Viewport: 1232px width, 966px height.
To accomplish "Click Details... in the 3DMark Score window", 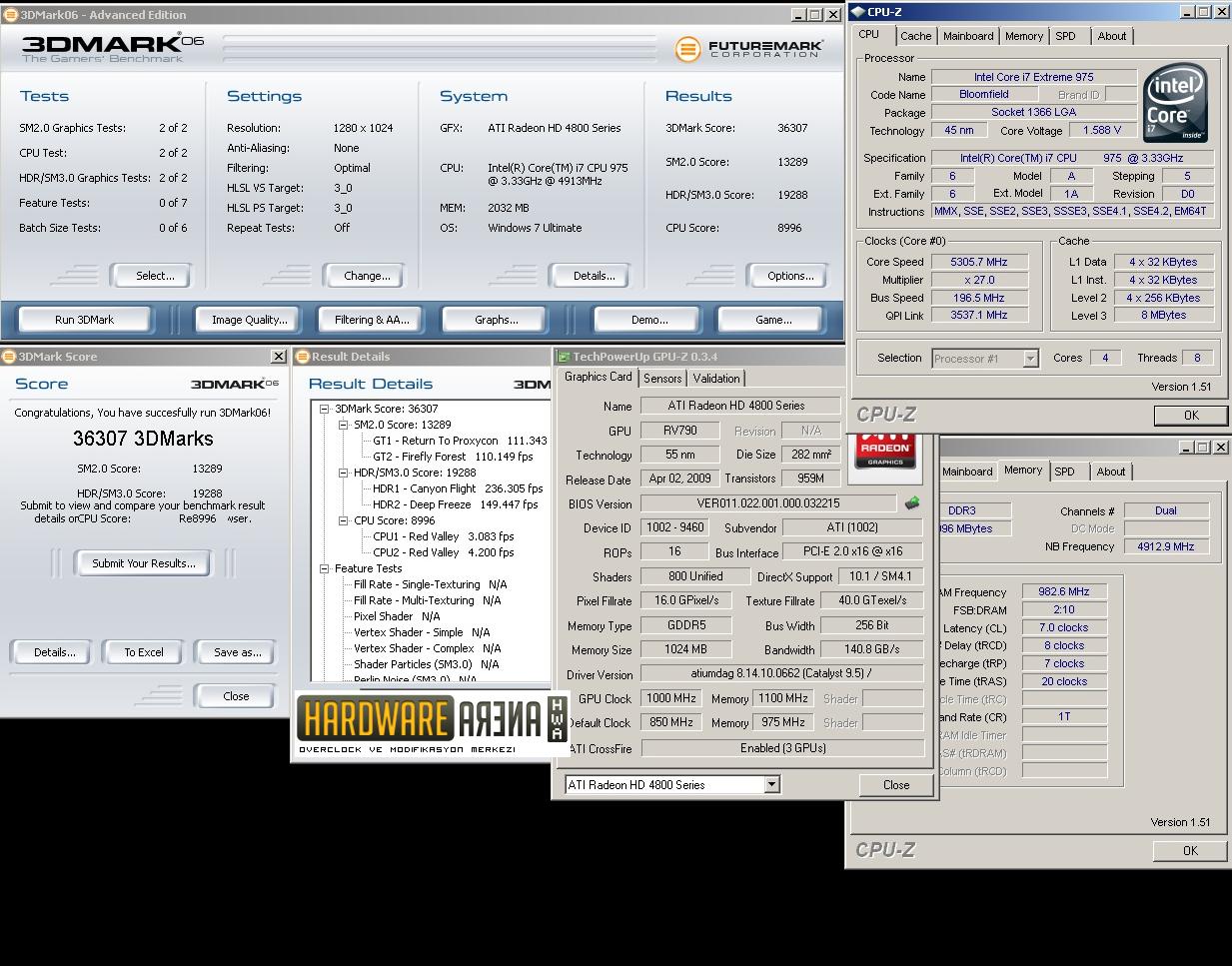I will click(x=54, y=652).
